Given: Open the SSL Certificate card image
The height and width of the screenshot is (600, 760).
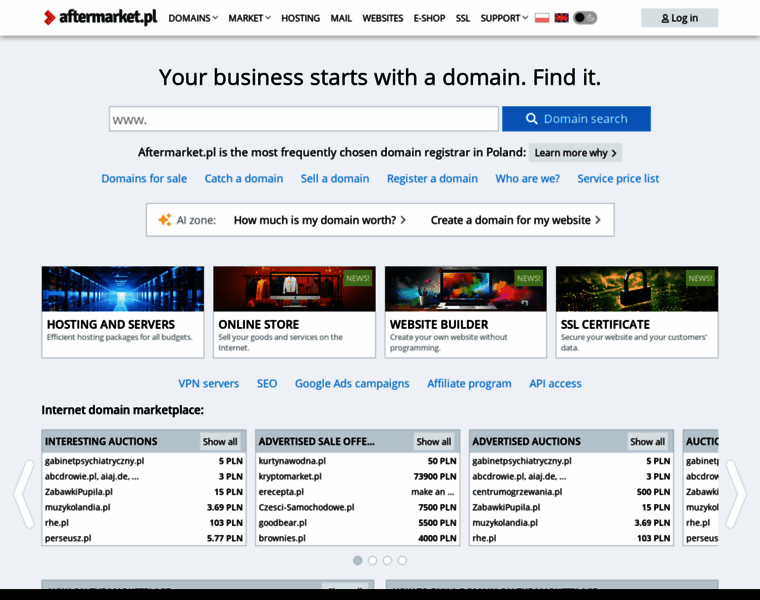Looking at the screenshot, I should pos(637,289).
